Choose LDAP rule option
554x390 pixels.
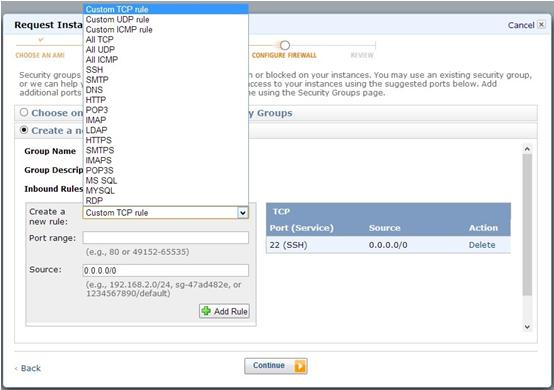click(166, 130)
